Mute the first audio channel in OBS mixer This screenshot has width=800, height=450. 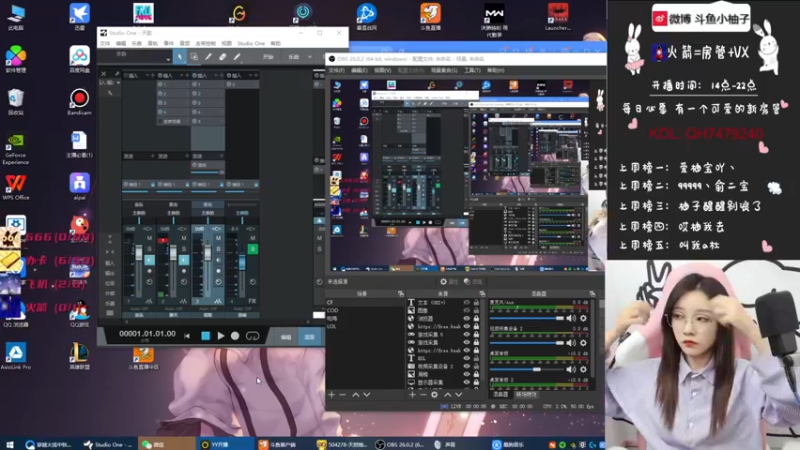pos(571,318)
